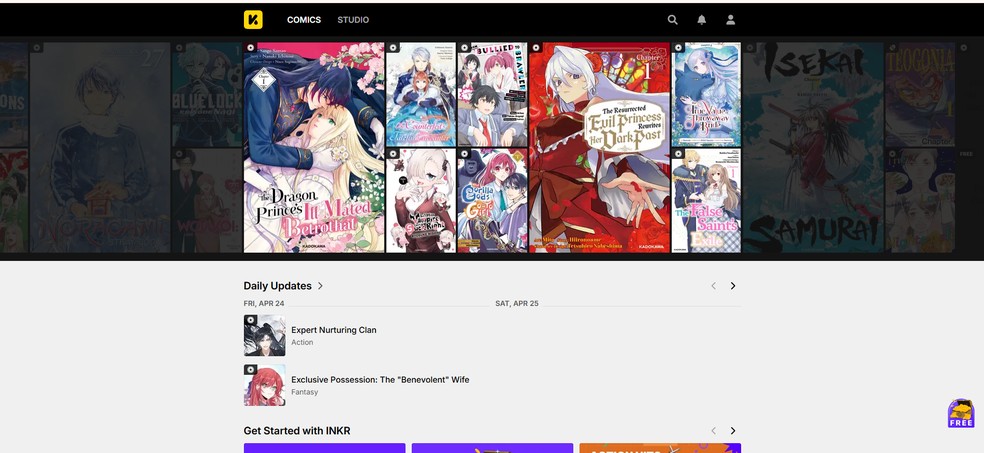Go to previous Daily Updates page
This screenshot has height=453, width=984.
pos(713,285)
